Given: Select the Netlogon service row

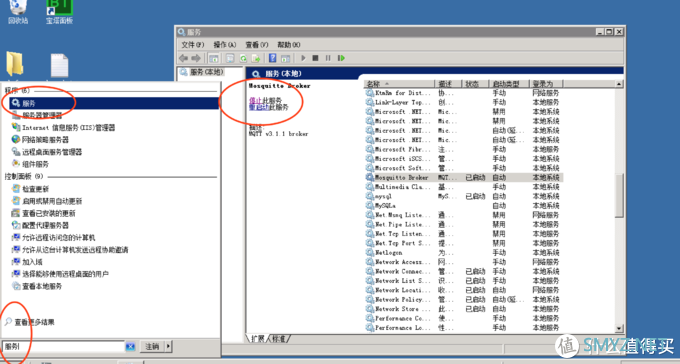Looking at the screenshot, I should (x=464, y=253).
